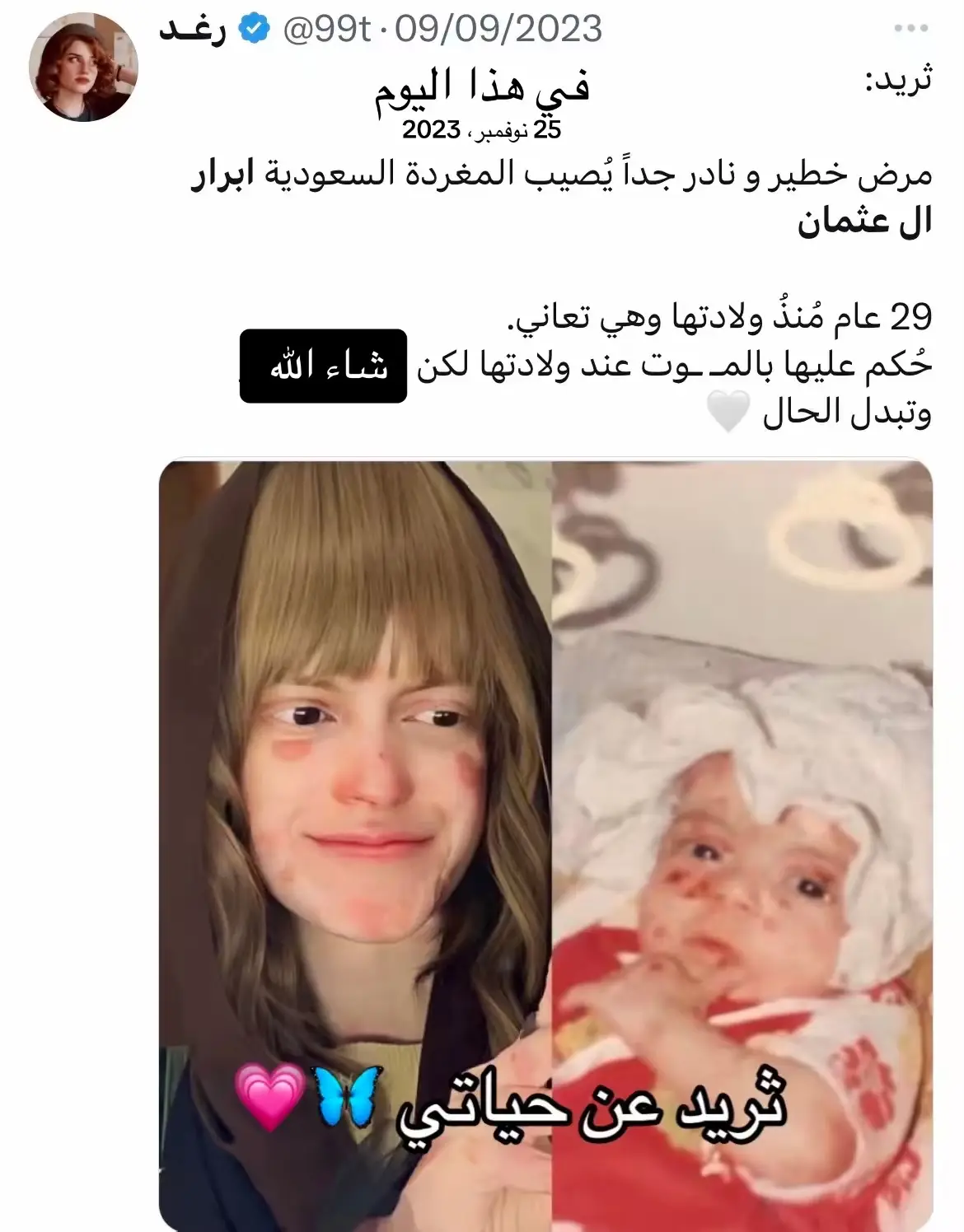Click the blue verified badge
The height and width of the screenshot is (1232, 964).
(254, 30)
